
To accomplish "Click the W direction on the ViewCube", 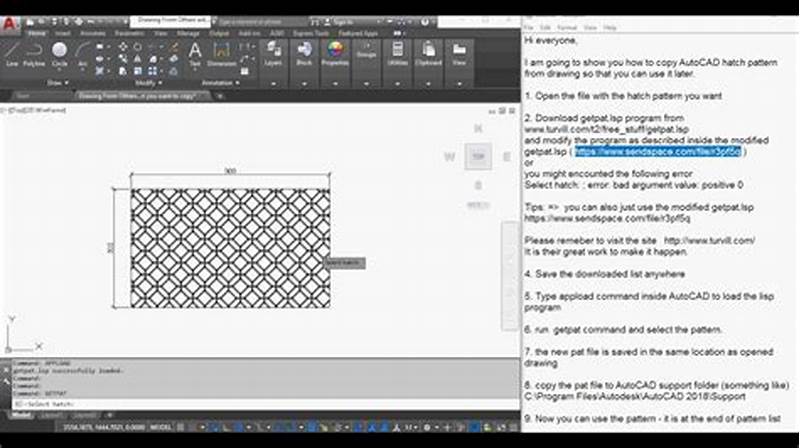I will point(449,157).
